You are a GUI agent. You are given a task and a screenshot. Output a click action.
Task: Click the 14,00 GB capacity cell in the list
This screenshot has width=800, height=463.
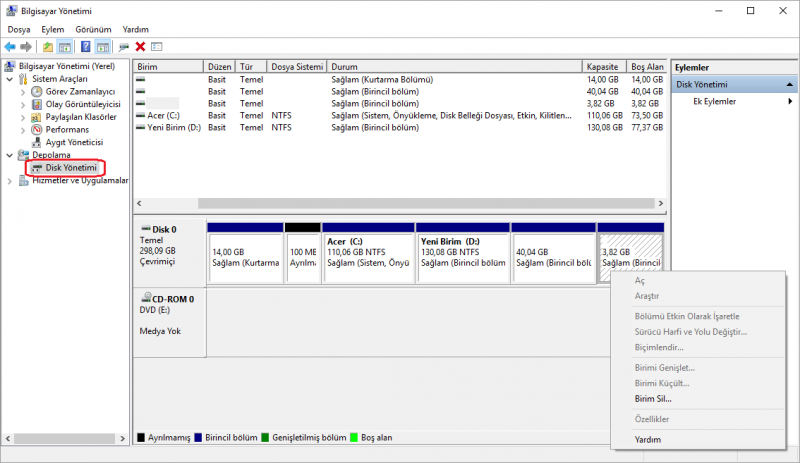coord(603,80)
